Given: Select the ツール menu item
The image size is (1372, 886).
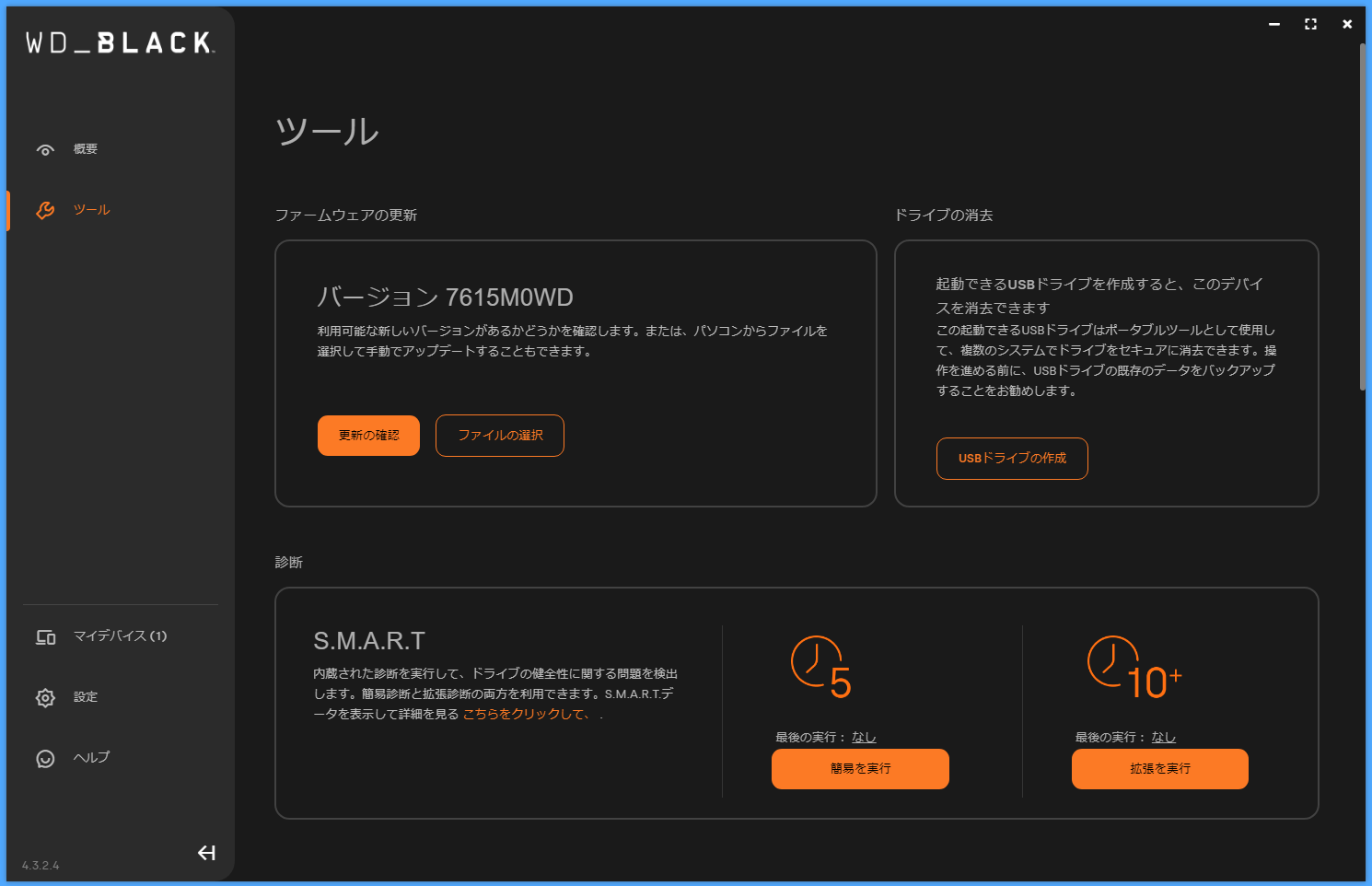Looking at the screenshot, I should pyautogui.click(x=91, y=210).
